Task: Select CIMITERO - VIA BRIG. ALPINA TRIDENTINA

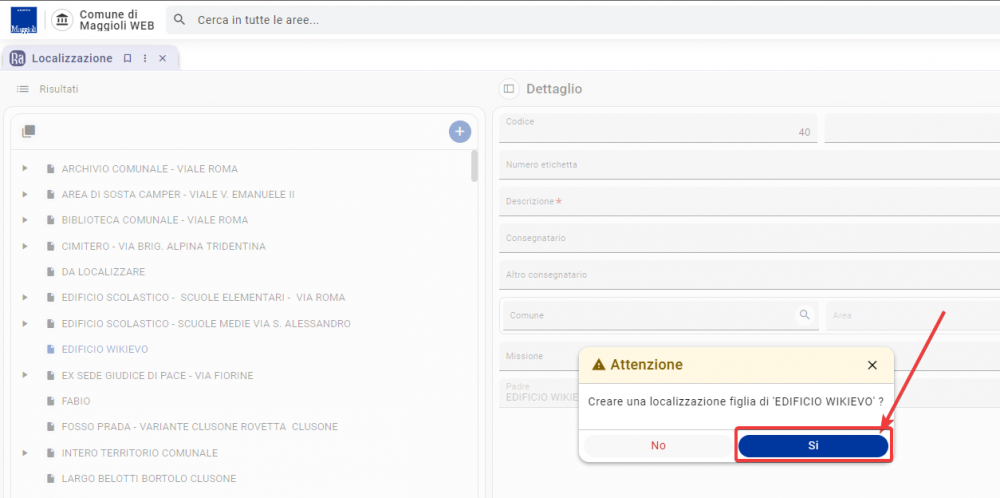Action: (x=164, y=246)
